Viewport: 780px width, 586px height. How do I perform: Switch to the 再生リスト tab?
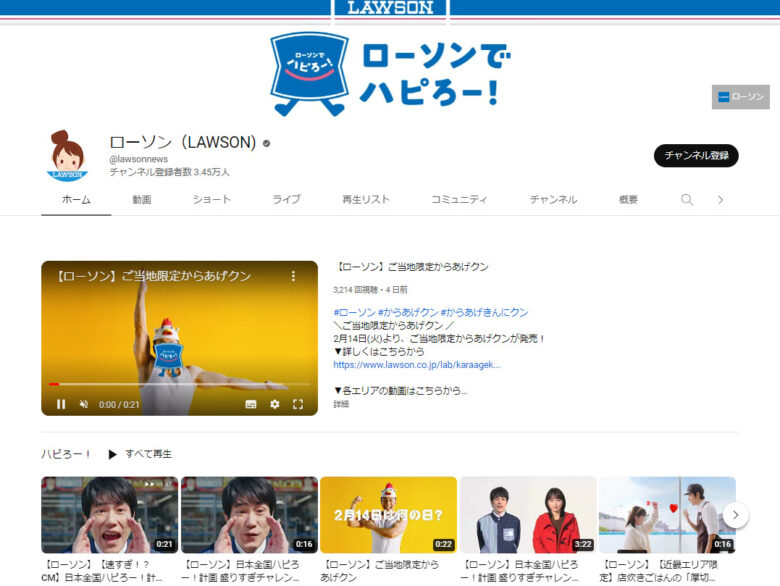coord(366,200)
